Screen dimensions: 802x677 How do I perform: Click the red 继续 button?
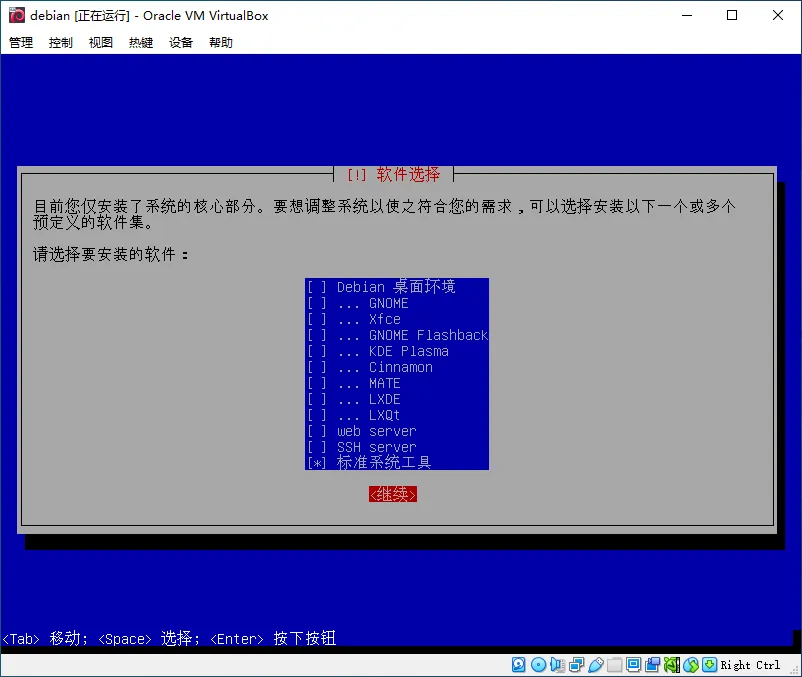pos(393,494)
